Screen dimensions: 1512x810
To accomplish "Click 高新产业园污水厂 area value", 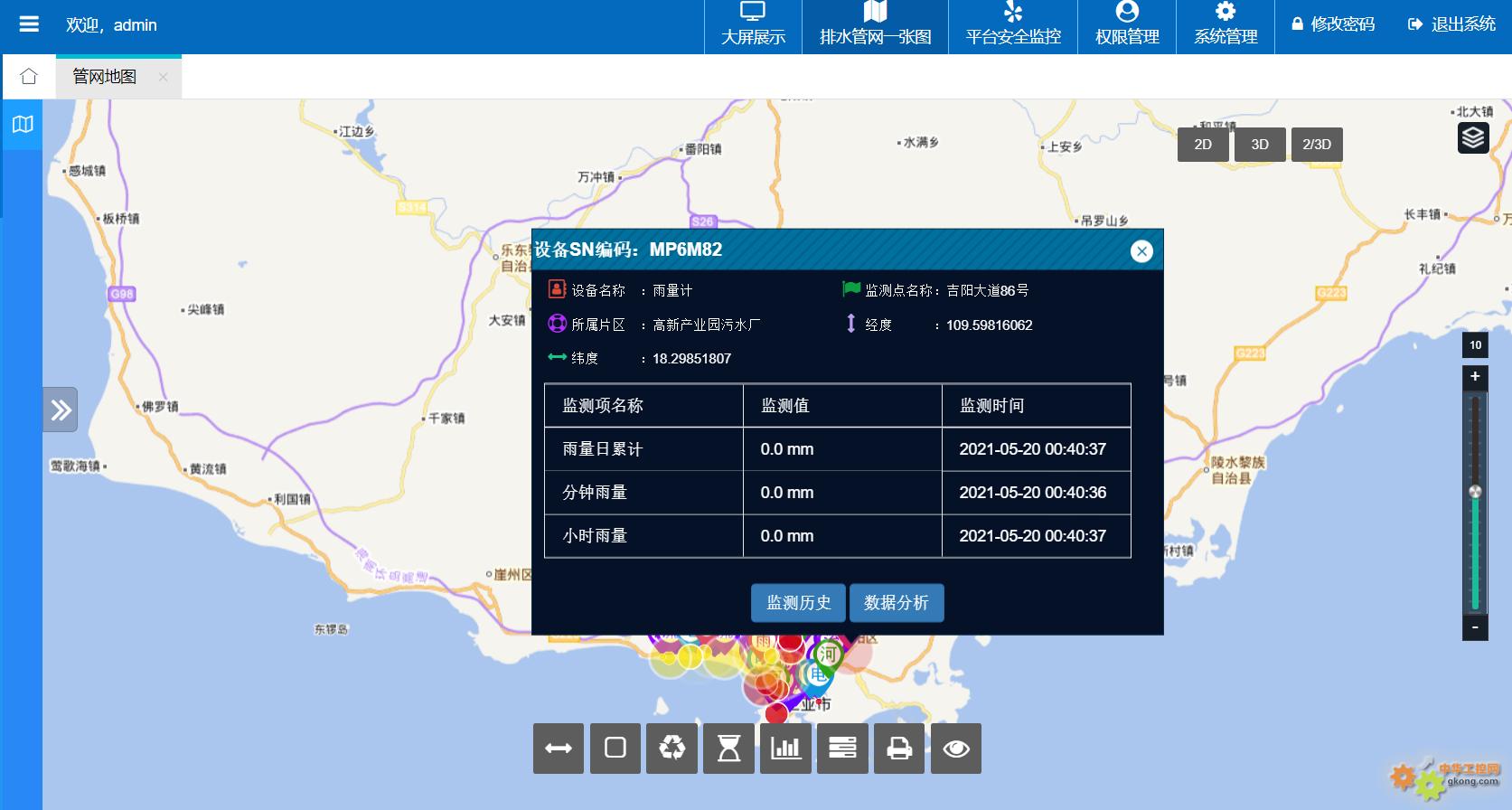I will pyautogui.click(x=706, y=325).
